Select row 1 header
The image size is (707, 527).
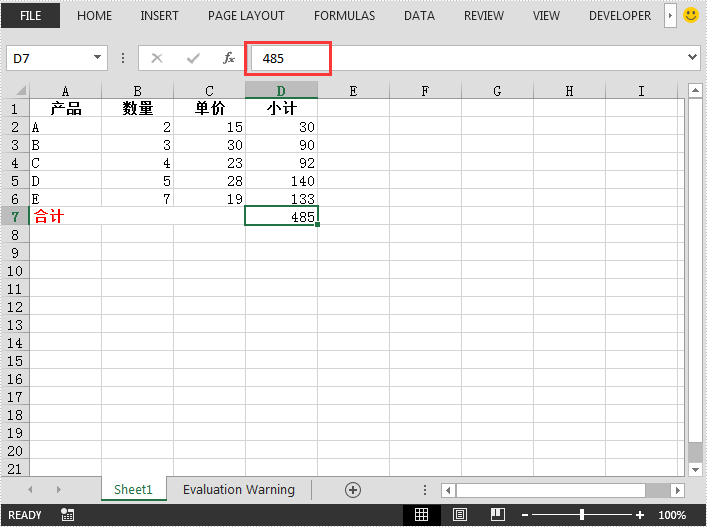[15, 108]
